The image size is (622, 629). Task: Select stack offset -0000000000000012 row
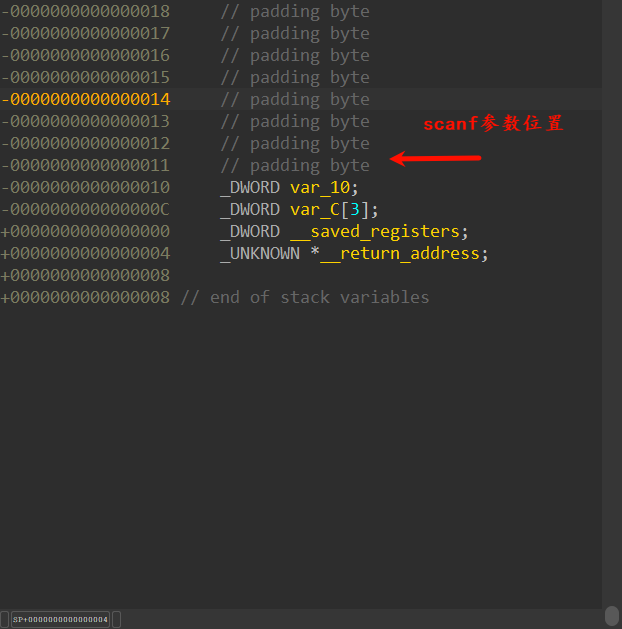pos(301,144)
